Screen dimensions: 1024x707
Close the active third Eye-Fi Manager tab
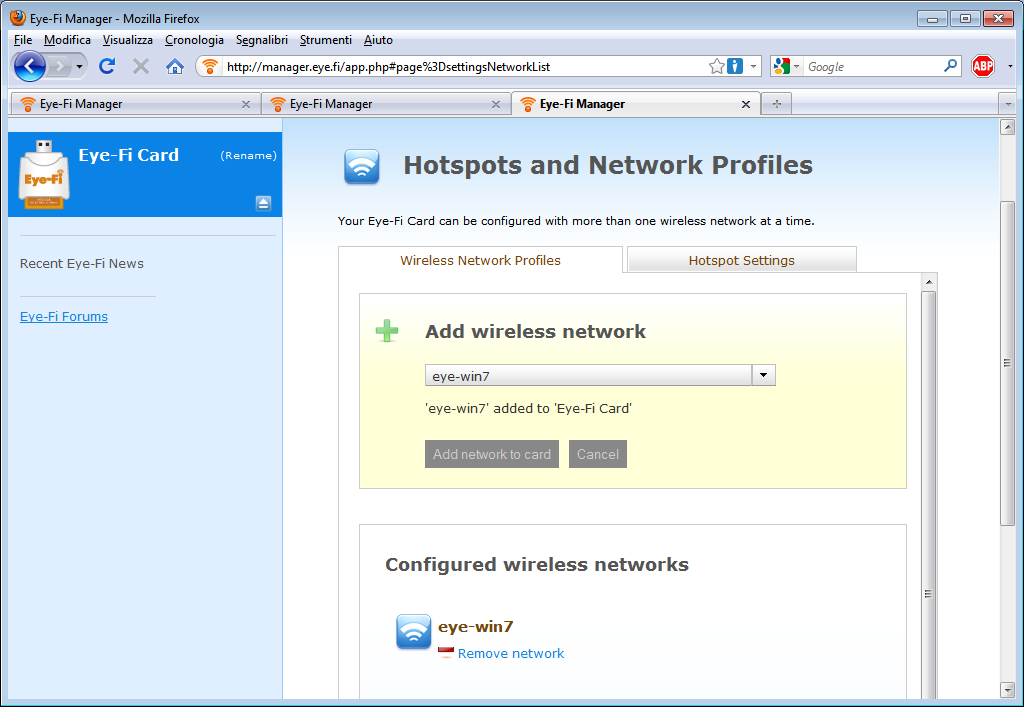click(x=746, y=104)
